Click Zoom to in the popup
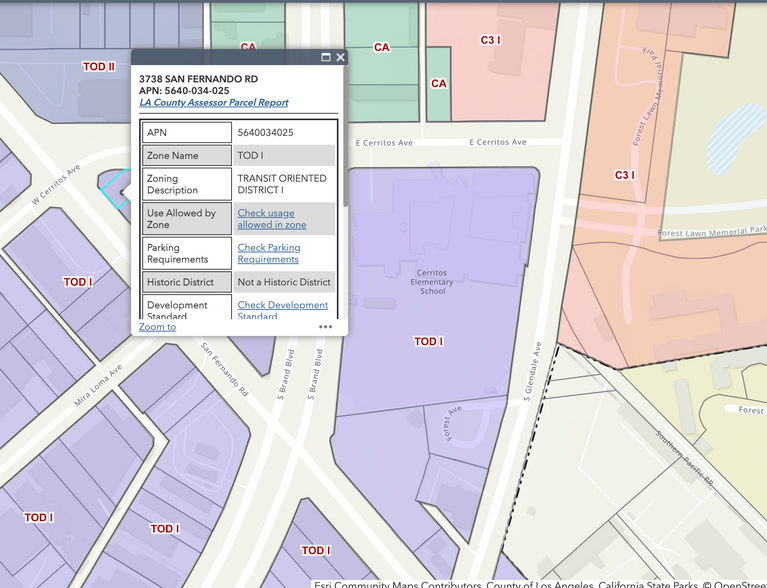 (157, 327)
